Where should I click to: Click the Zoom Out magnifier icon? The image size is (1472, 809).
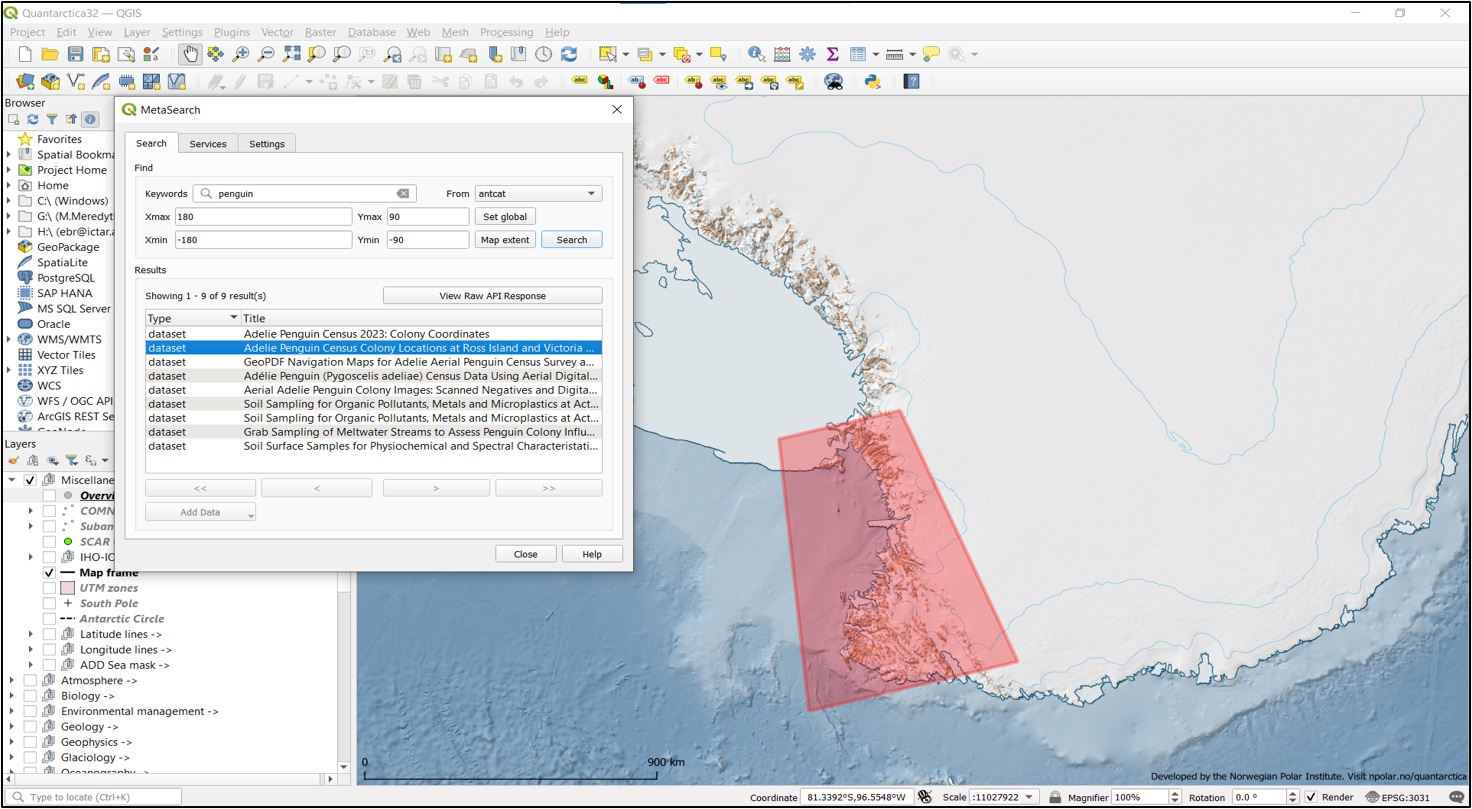[267, 54]
